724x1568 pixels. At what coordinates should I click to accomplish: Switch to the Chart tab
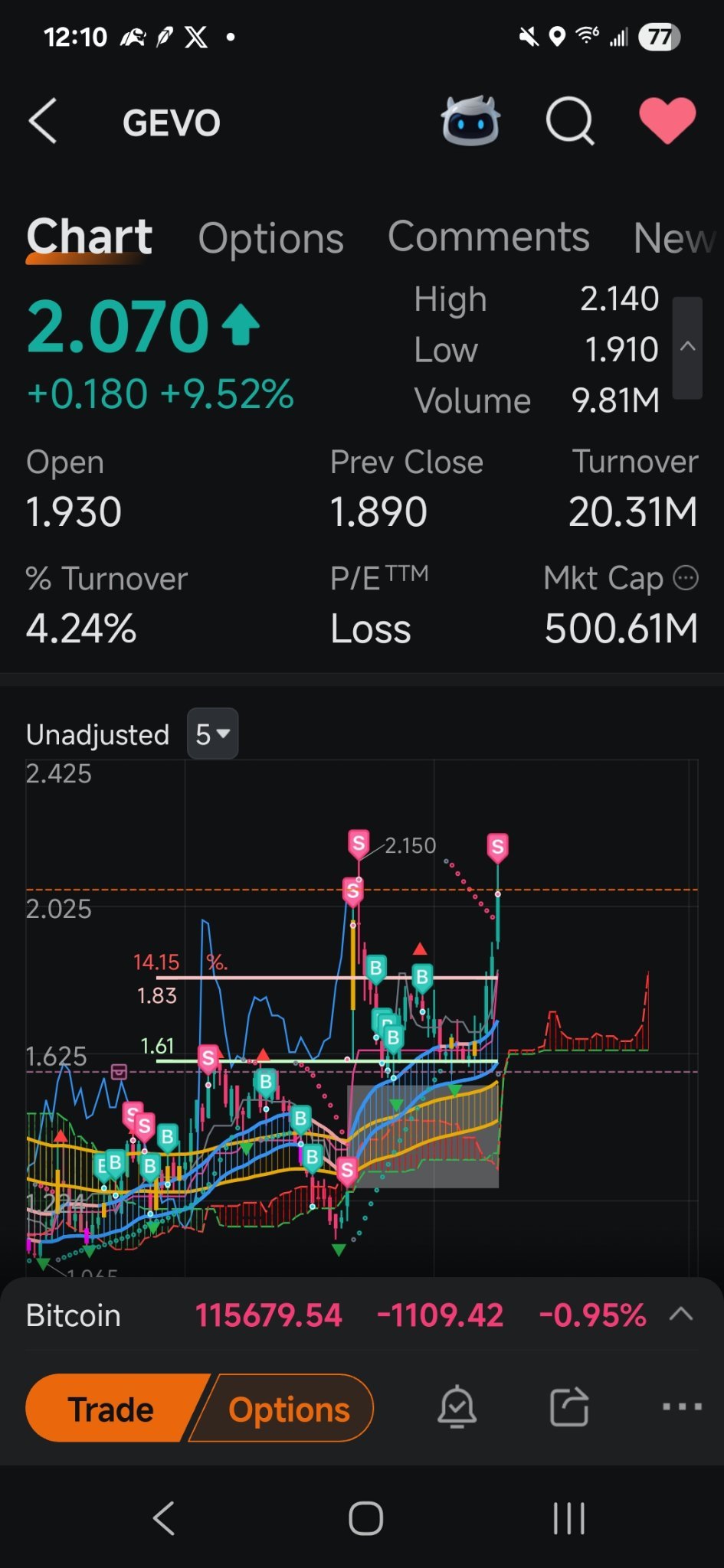point(89,237)
